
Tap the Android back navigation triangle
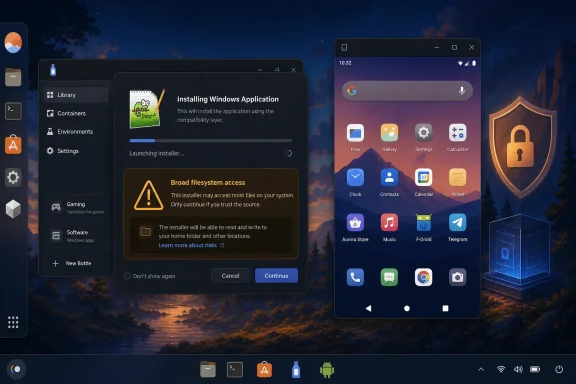tap(368, 308)
